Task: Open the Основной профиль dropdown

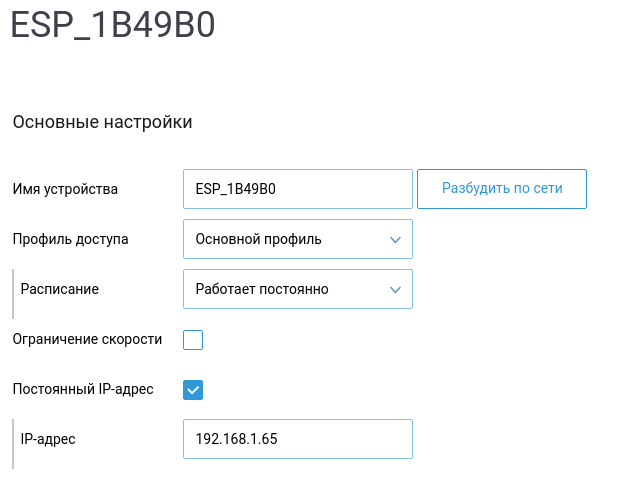Action: (298, 239)
